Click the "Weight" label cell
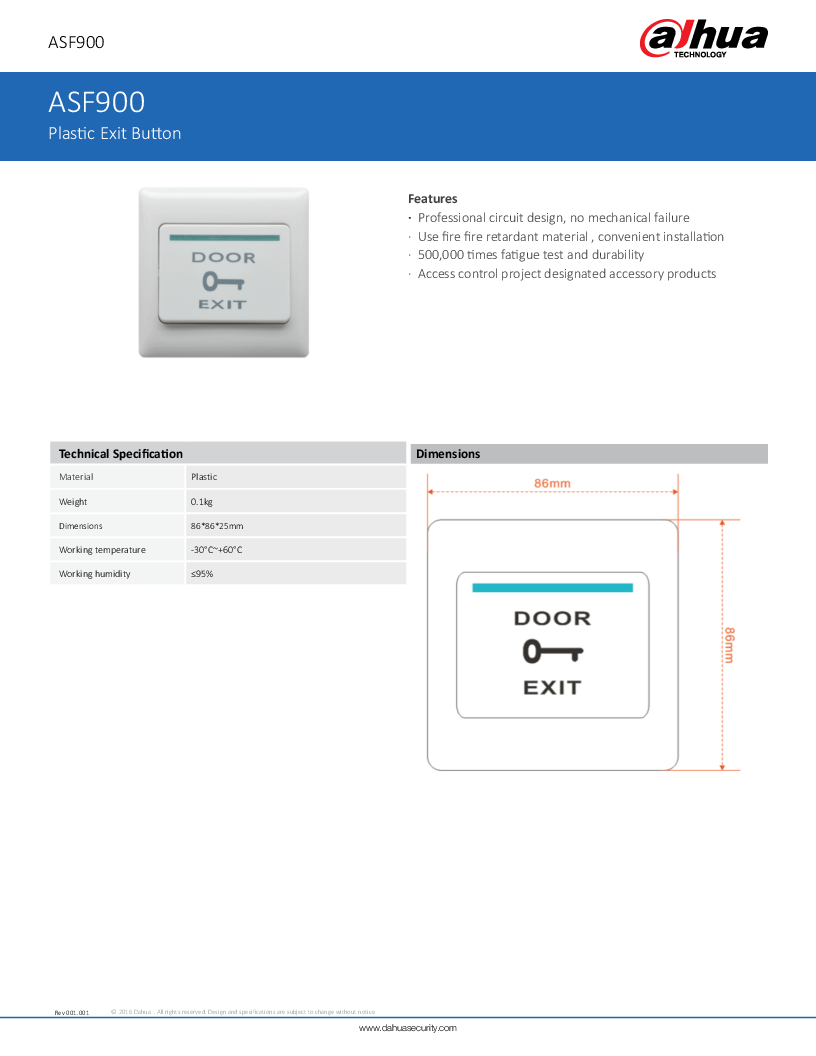Viewport: 816px width, 1056px height. point(117,502)
